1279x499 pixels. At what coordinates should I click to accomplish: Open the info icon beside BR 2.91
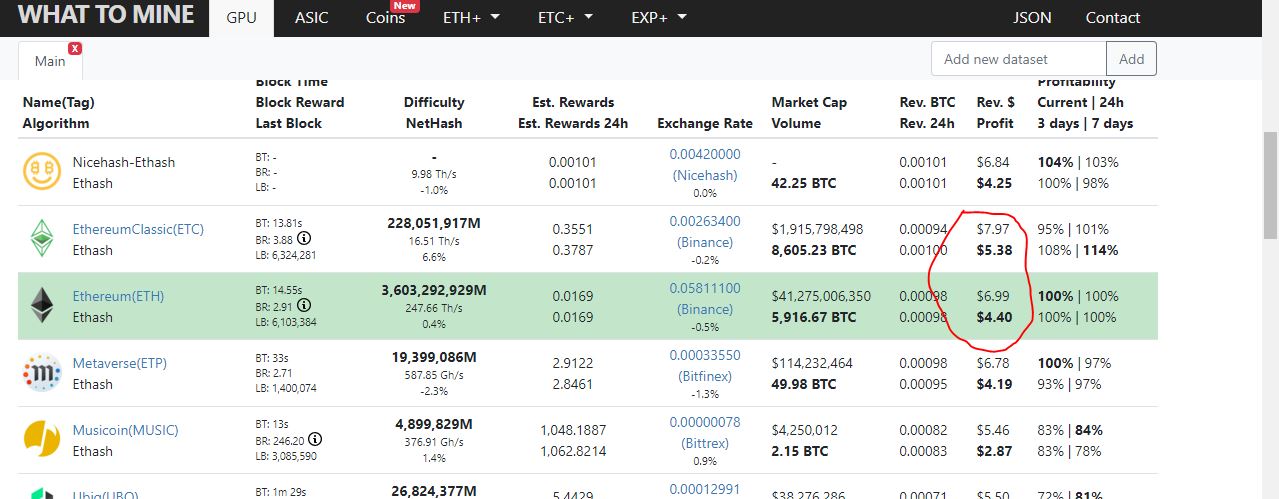coord(304,305)
